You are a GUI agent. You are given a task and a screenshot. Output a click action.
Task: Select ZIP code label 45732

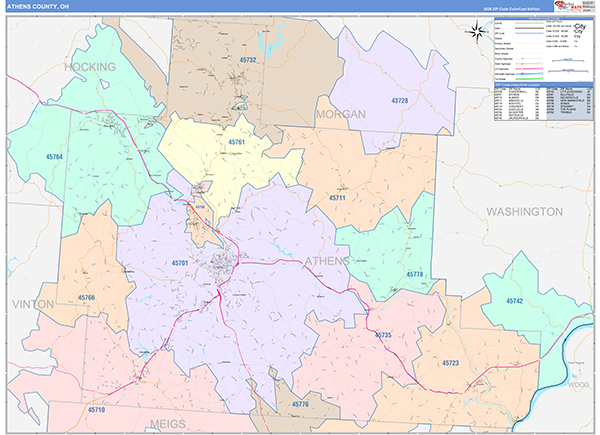tap(248, 60)
